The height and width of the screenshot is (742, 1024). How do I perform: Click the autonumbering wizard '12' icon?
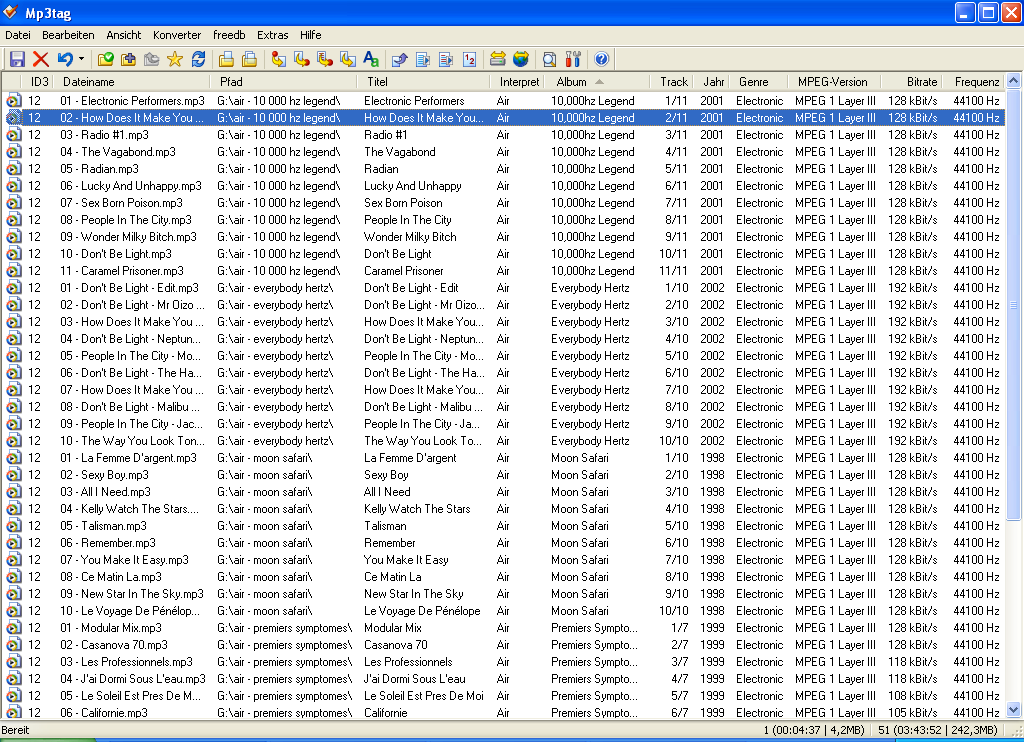(x=470, y=60)
